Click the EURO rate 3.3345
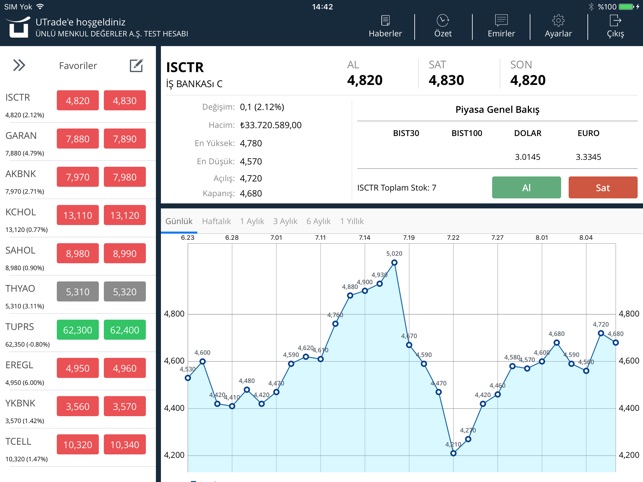Viewport: 643px width, 482px height. coord(588,157)
